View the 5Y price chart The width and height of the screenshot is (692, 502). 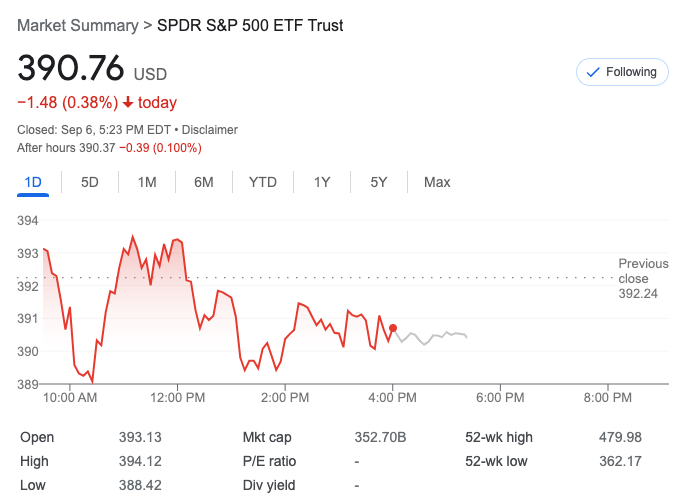click(379, 182)
